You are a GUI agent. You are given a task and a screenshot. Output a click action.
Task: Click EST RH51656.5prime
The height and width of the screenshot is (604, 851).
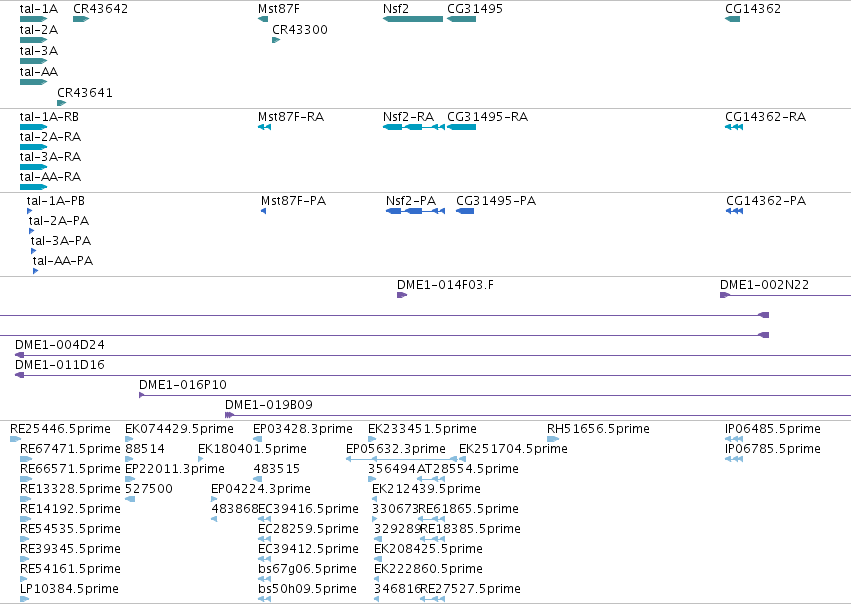tap(598, 429)
